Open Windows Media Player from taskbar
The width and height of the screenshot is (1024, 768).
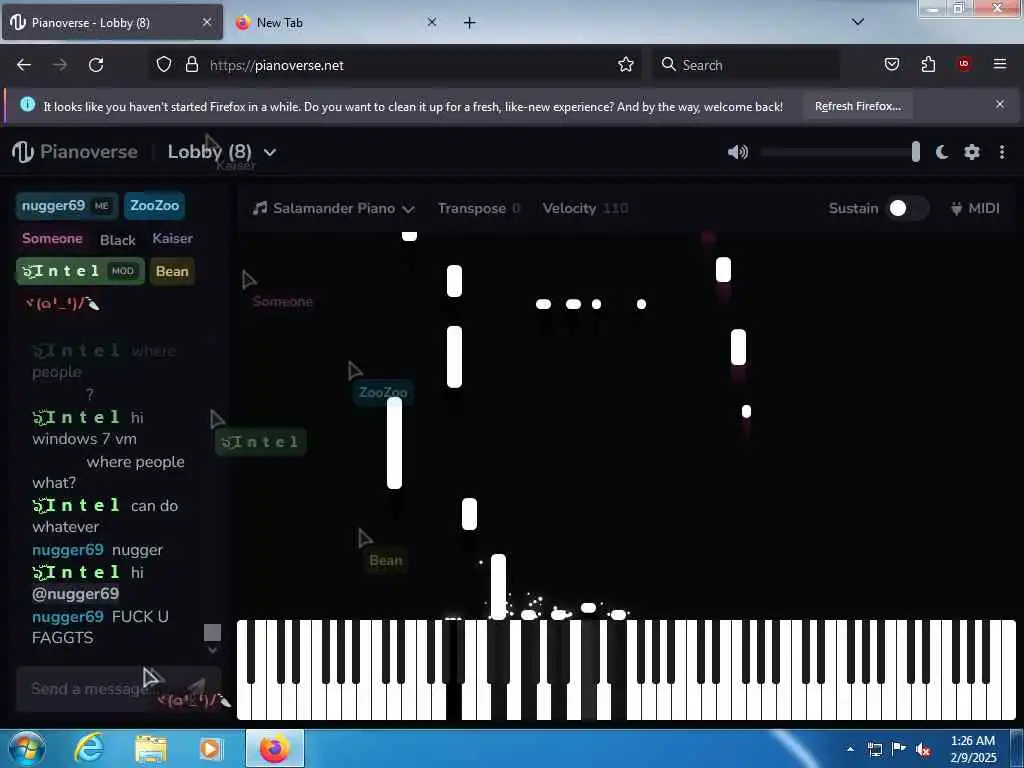(210, 749)
